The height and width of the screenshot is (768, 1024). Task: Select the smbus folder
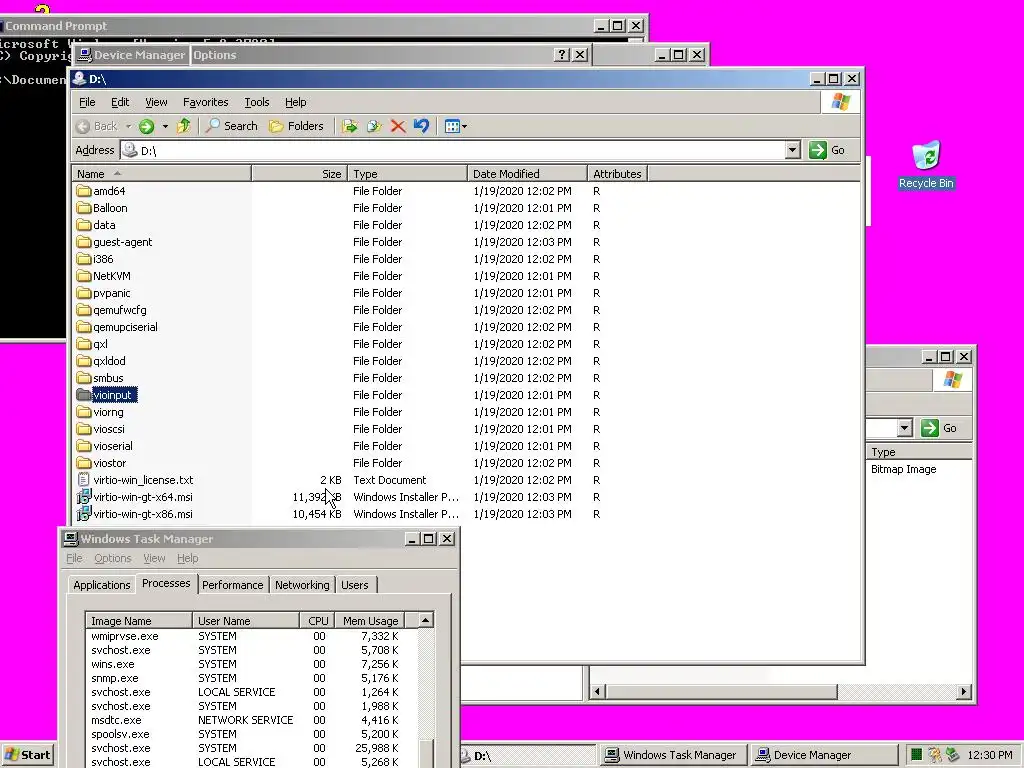(100, 377)
